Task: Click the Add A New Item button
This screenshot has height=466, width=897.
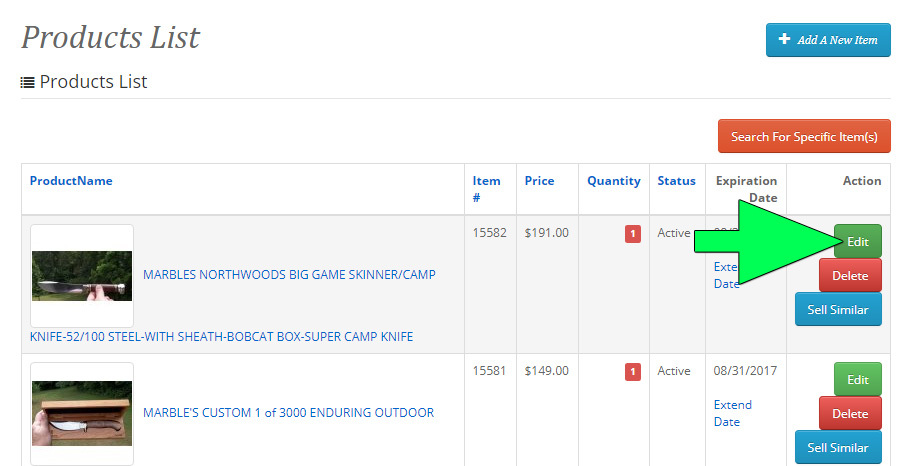Action: click(828, 40)
